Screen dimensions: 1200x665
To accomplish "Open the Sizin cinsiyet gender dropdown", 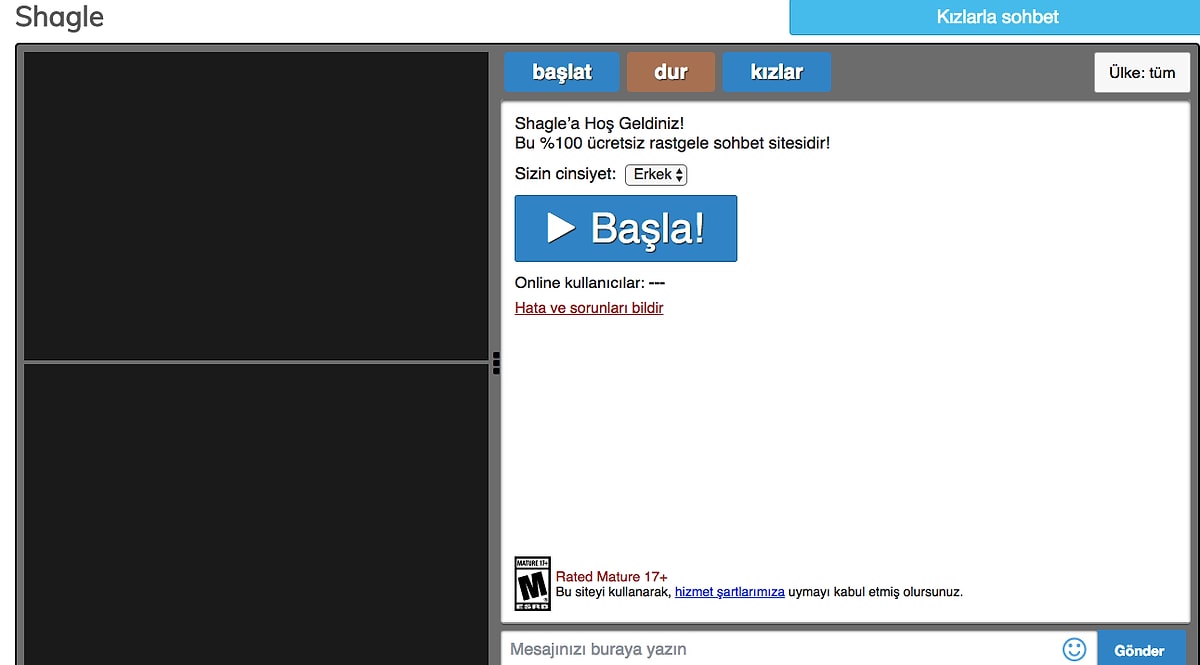I will (x=656, y=175).
